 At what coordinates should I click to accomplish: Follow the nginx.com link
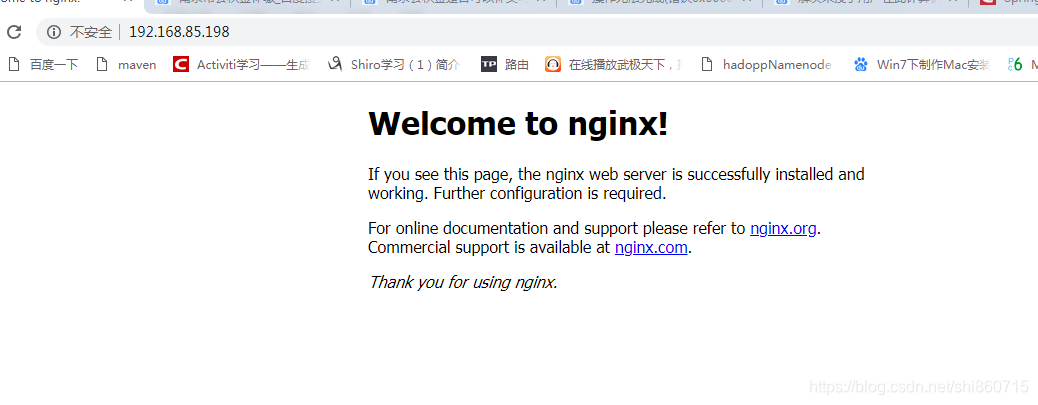point(651,248)
